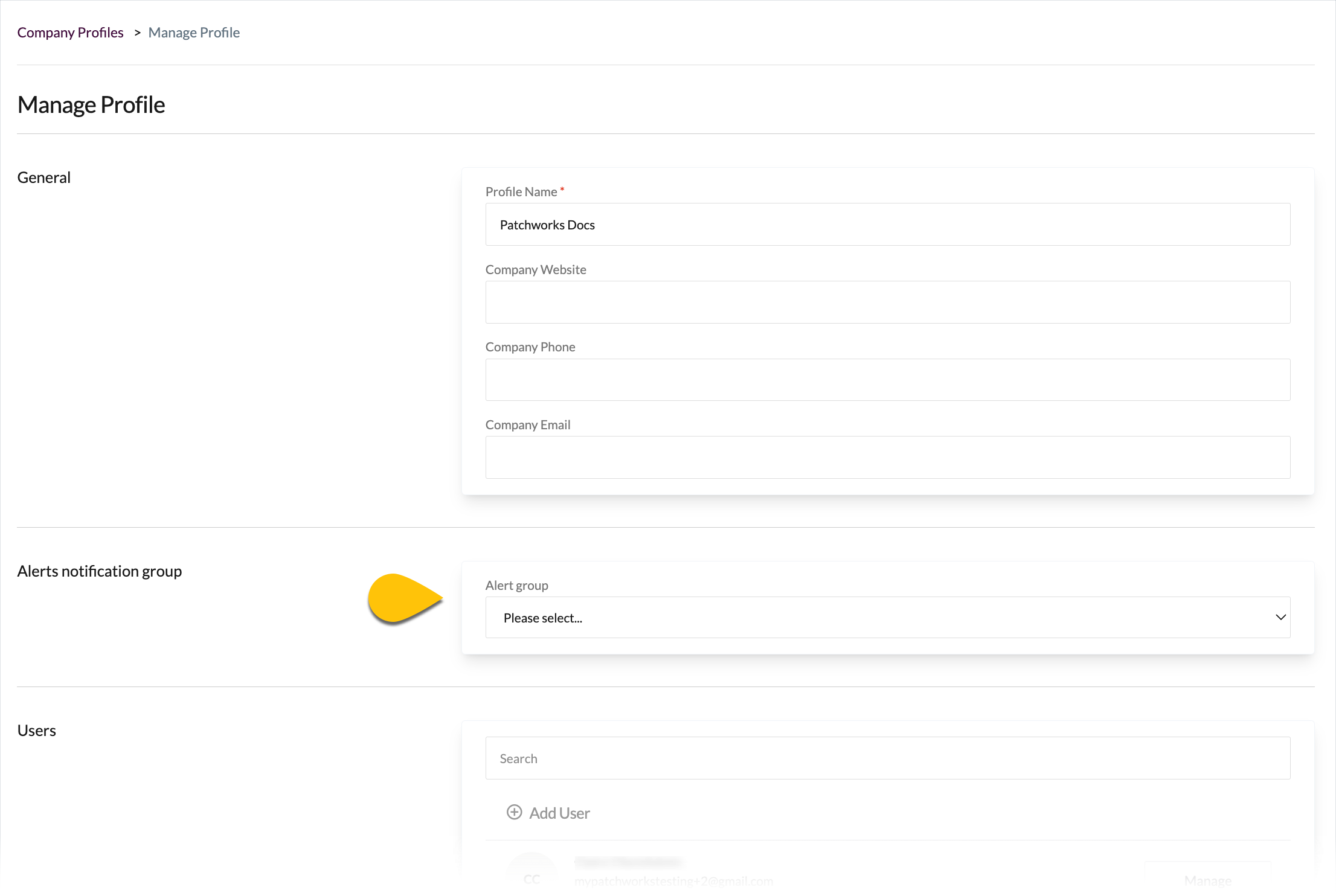
Task: Focus the Profile Name field
Action: (x=887, y=225)
